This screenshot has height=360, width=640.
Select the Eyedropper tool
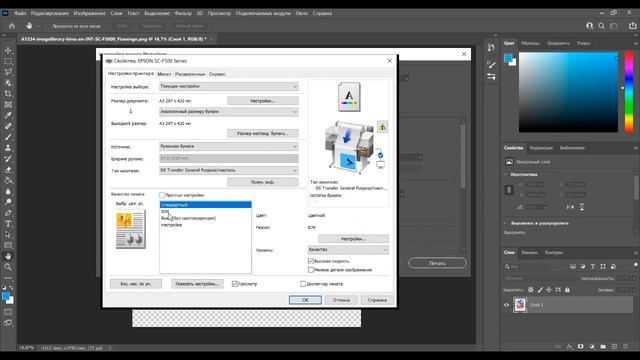[8, 115]
